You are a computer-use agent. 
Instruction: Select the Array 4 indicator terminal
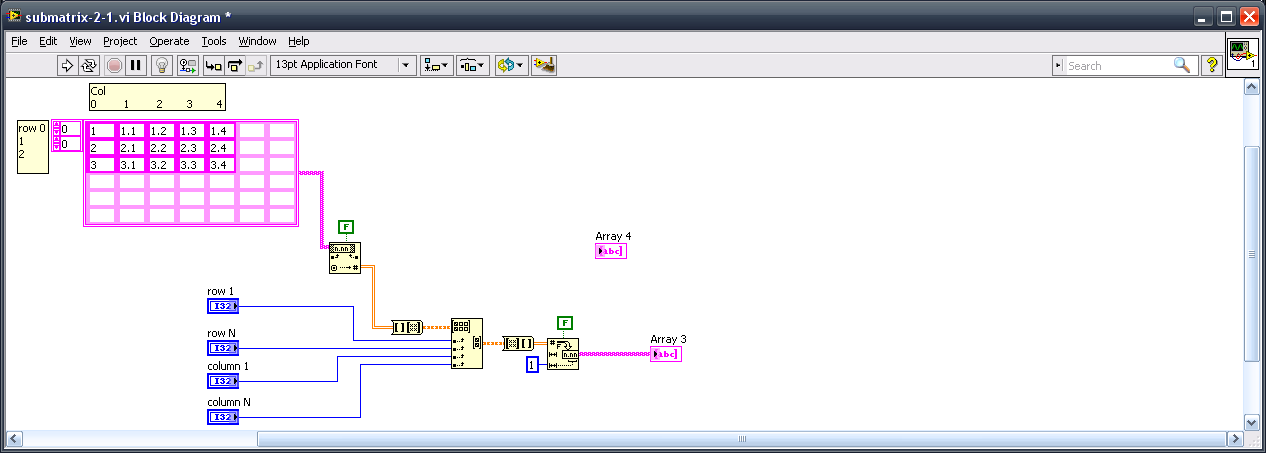pos(611,251)
